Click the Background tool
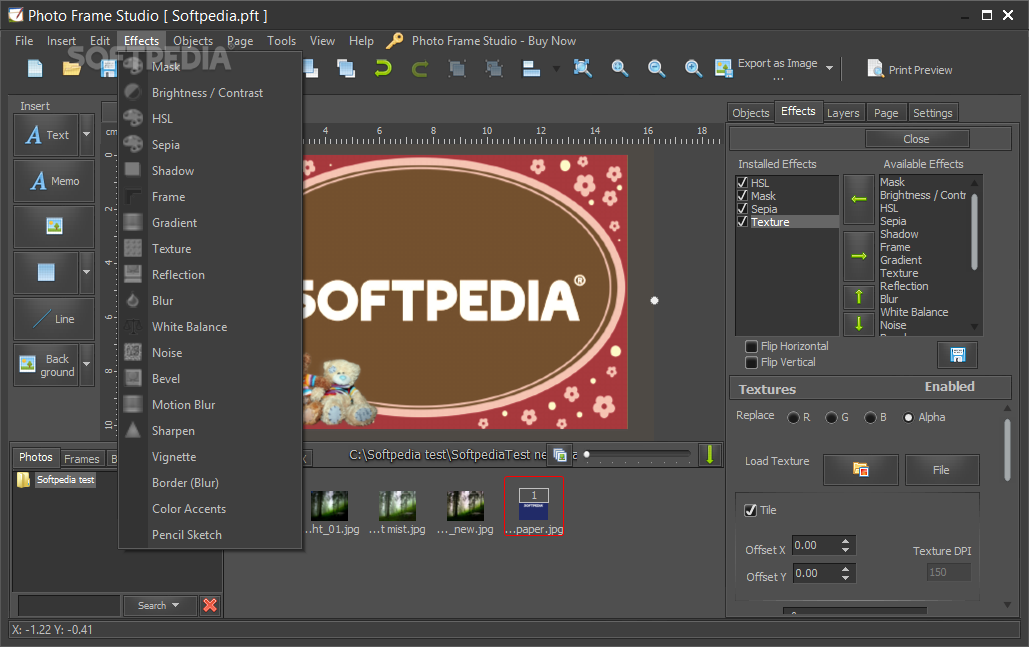 (x=46, y=365)
